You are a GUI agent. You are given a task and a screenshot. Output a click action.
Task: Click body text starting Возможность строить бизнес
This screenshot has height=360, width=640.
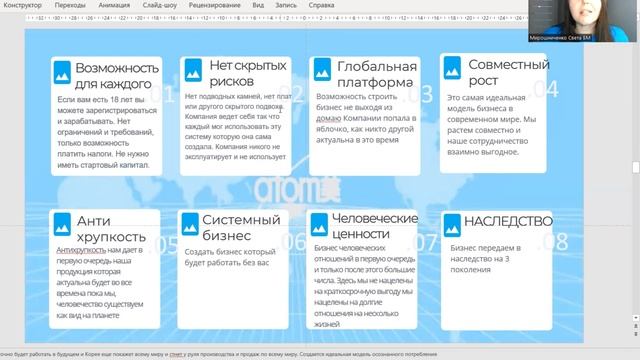[366, 118]
